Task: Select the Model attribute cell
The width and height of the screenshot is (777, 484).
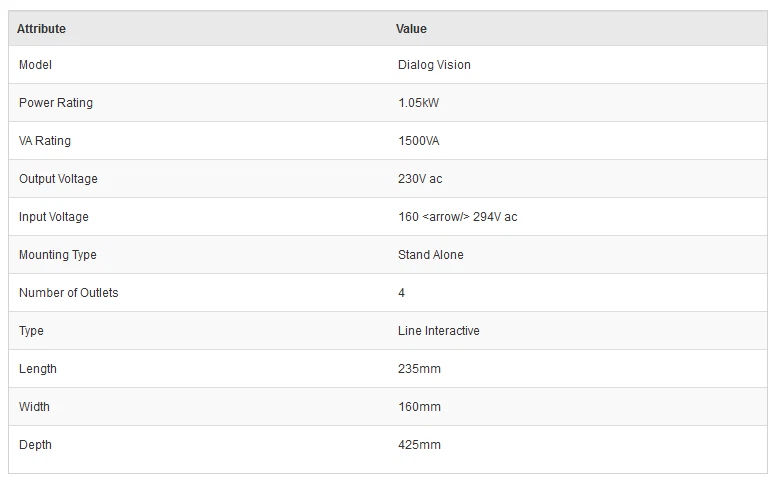Action: click(35, 65)
